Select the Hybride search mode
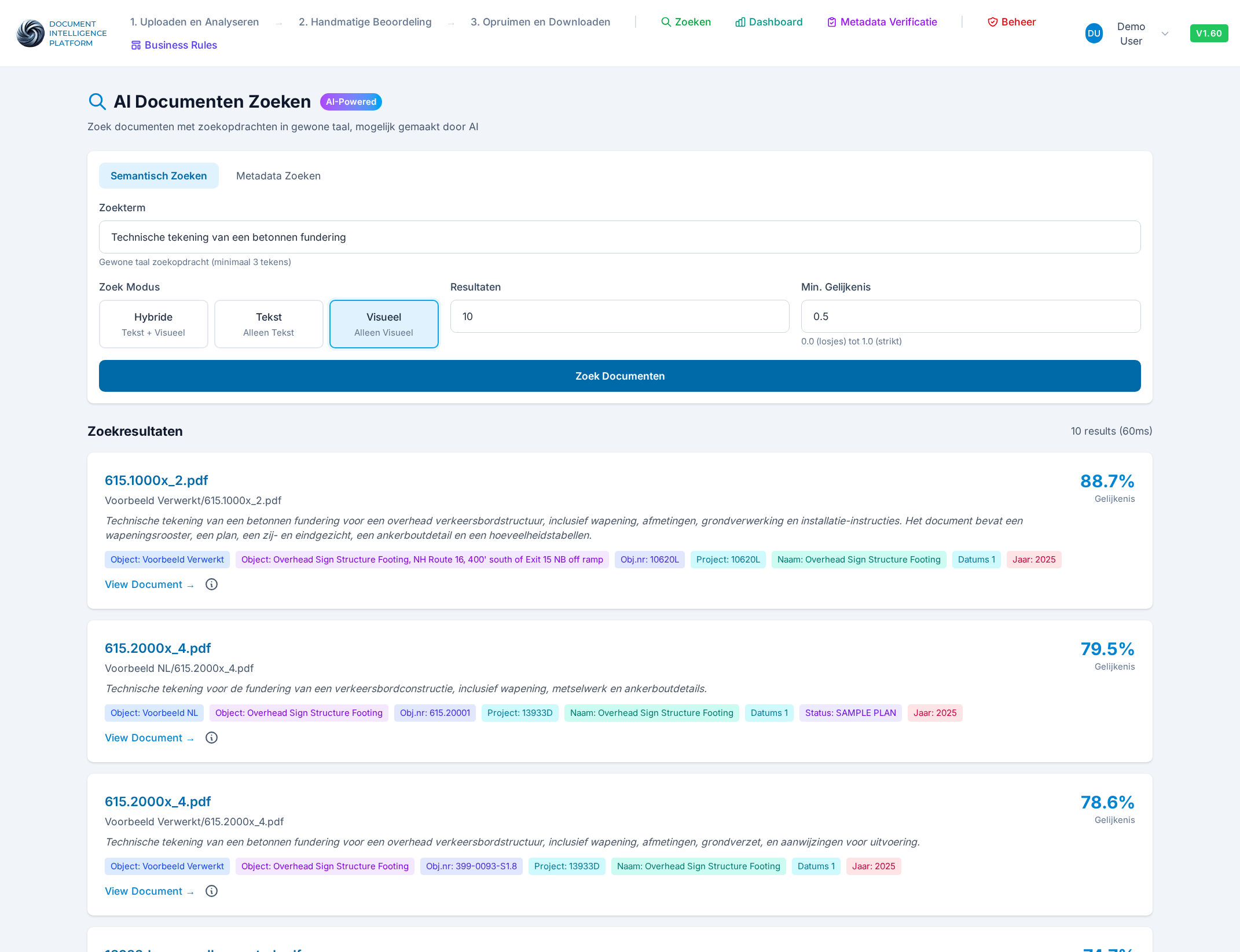1240x952 pixels. pyautogui.click(x=153, y=324)
